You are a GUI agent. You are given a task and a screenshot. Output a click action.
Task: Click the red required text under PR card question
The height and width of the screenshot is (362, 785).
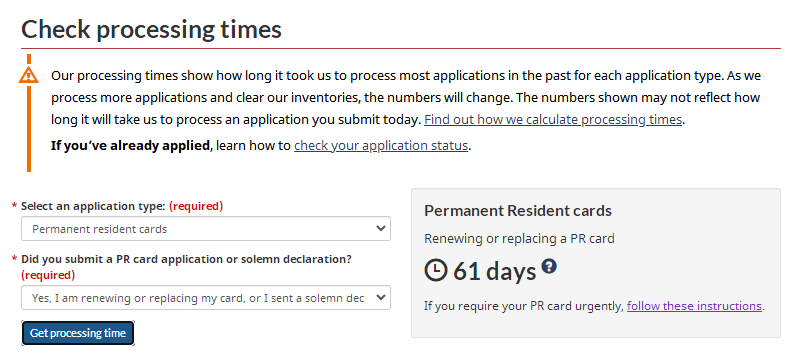coord(48,275)
